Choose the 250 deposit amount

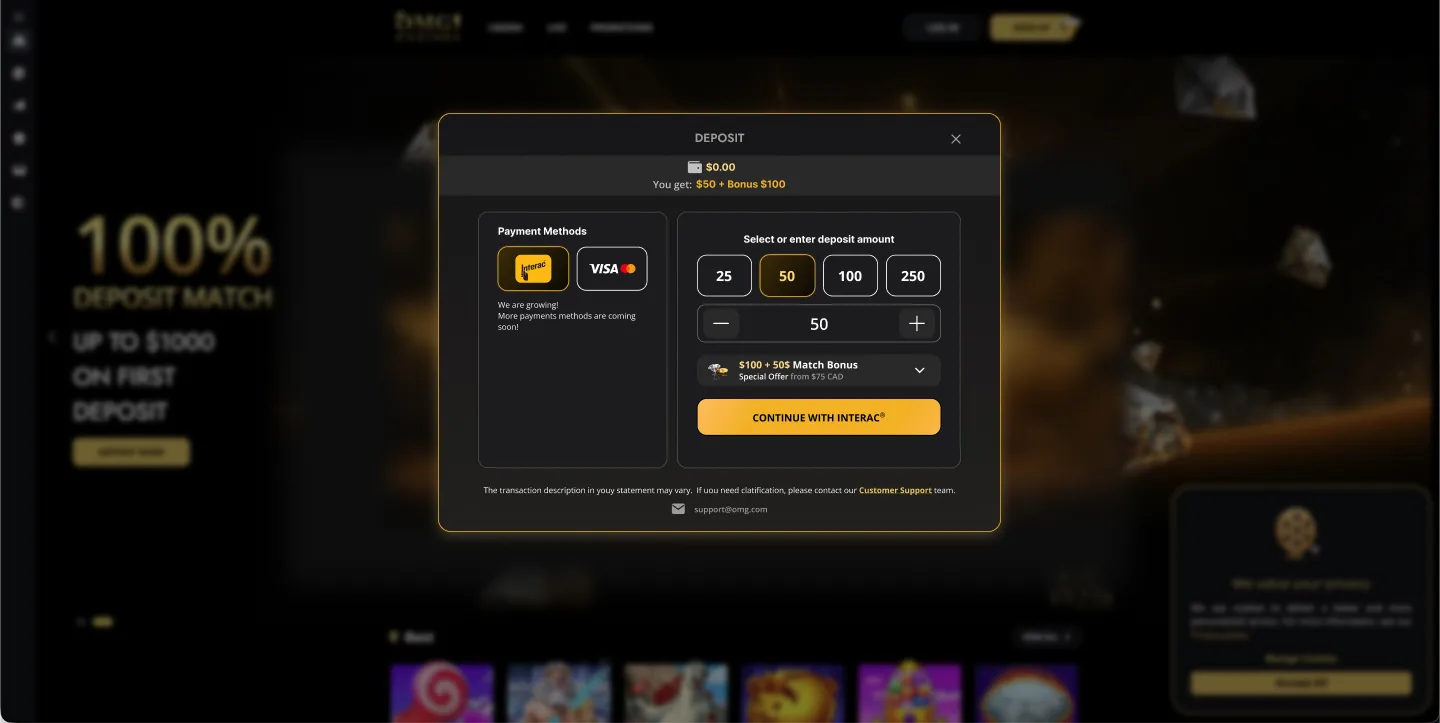[913, 276]
